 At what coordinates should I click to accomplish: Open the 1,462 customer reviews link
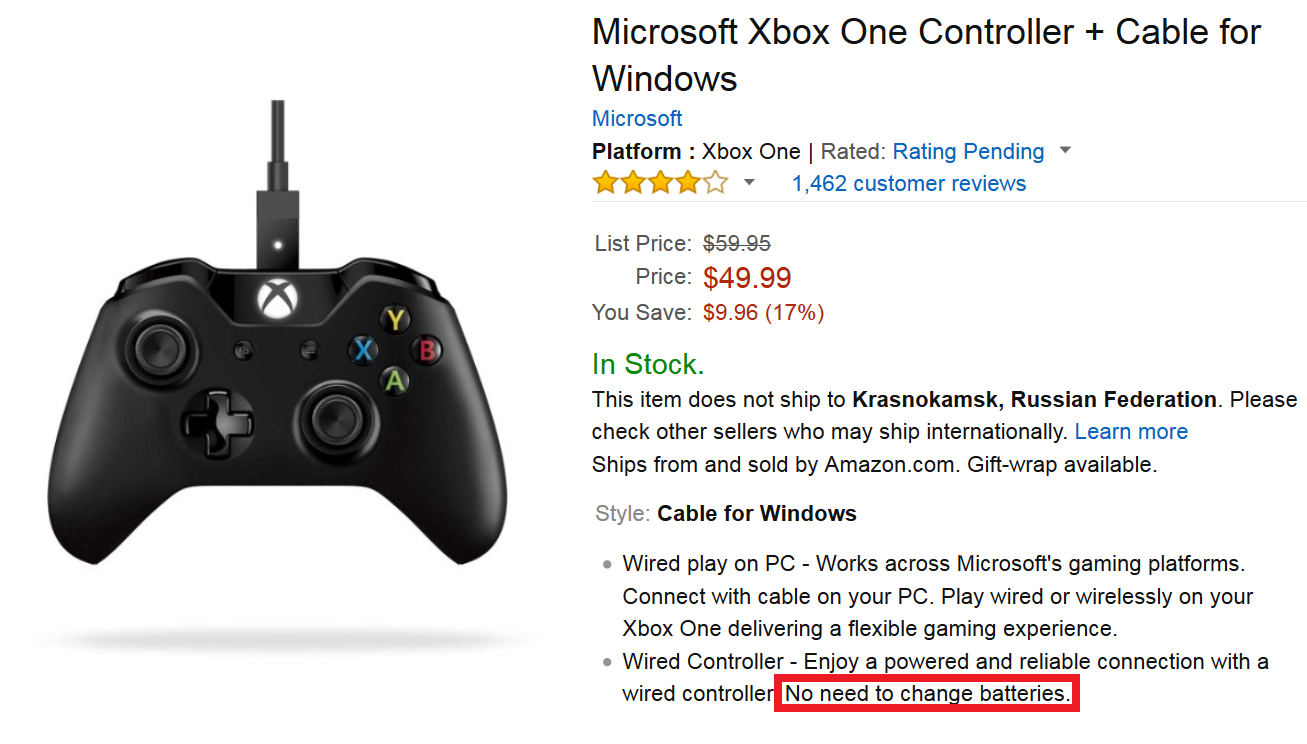coord(908,183)
